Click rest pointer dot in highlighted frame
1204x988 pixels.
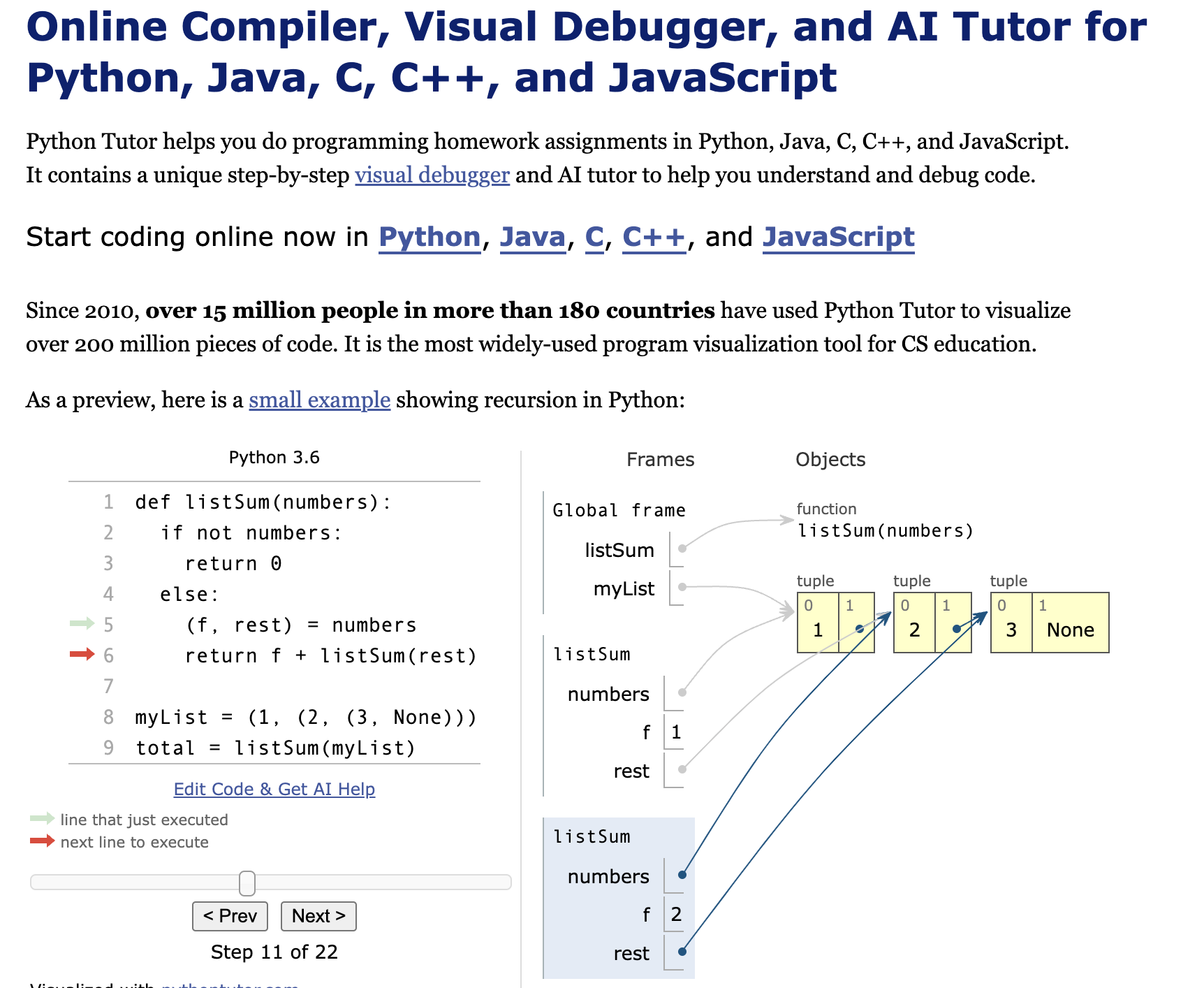tap(682, 952)
